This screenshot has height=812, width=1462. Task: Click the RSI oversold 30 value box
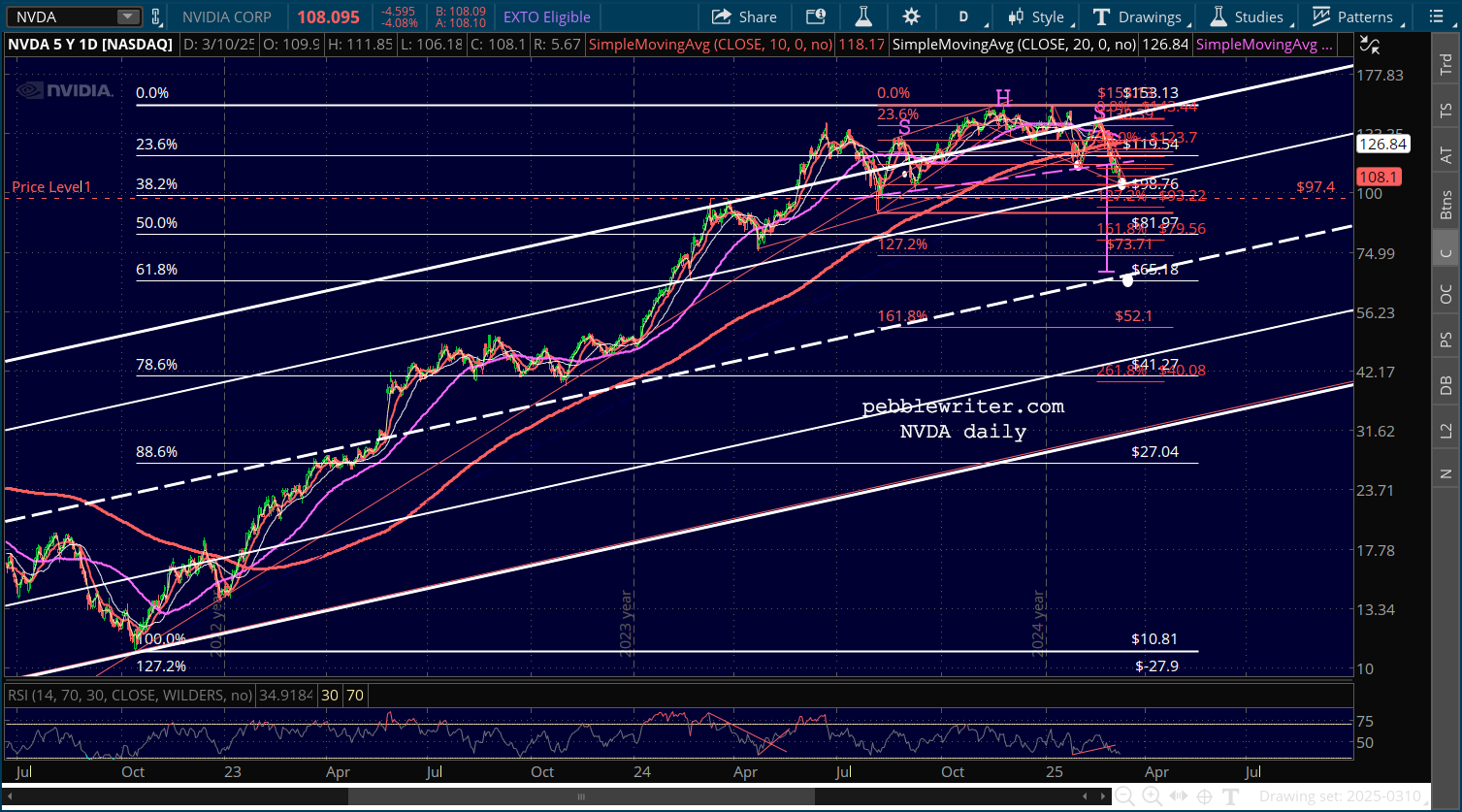pos(330,696)
